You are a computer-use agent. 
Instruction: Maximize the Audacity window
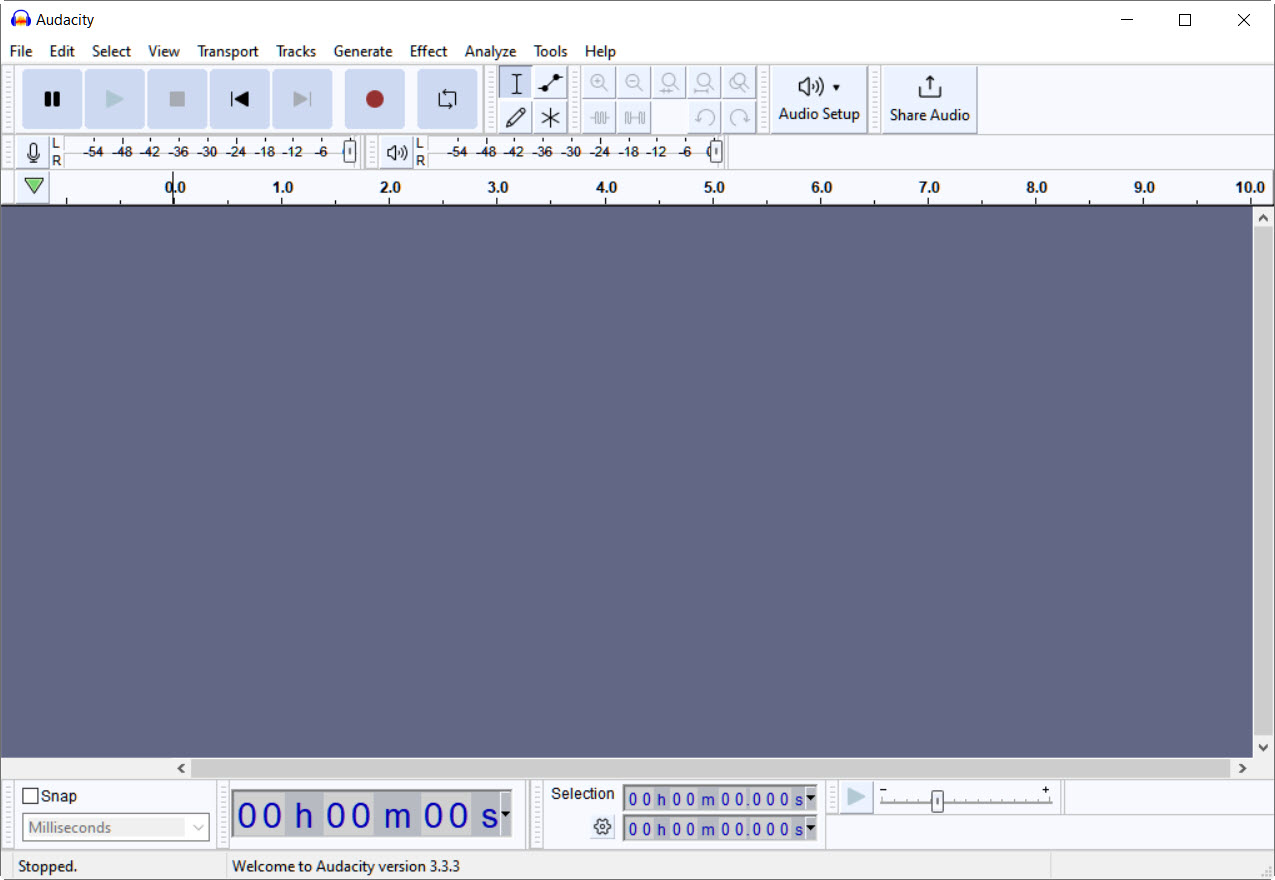[1185, 20]
